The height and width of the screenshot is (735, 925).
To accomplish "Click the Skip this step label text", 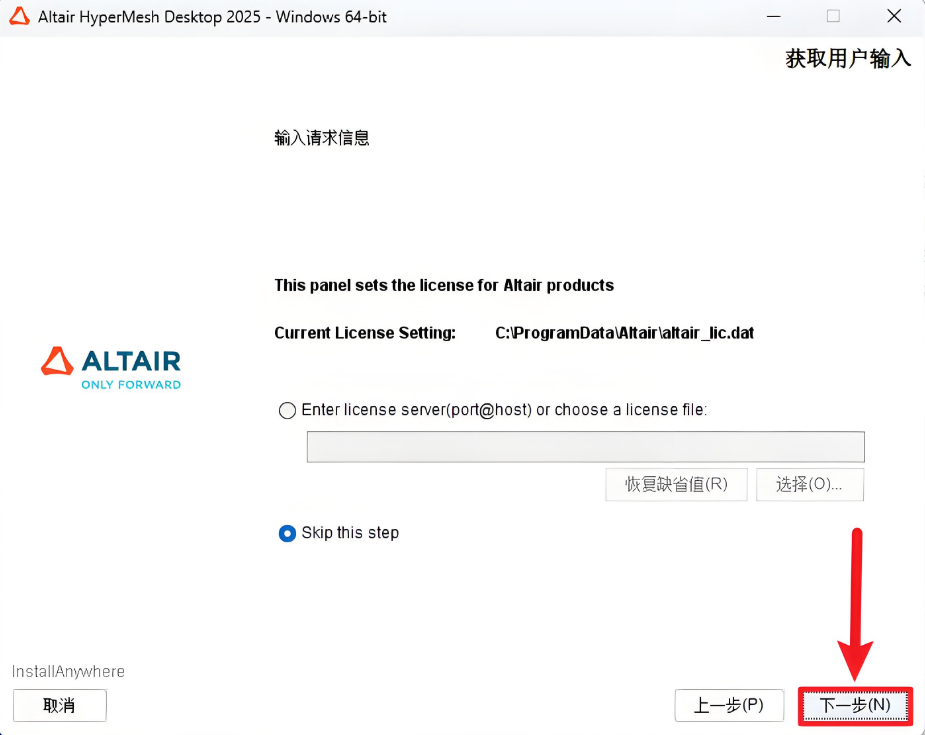I will click(x=350, y=533).
